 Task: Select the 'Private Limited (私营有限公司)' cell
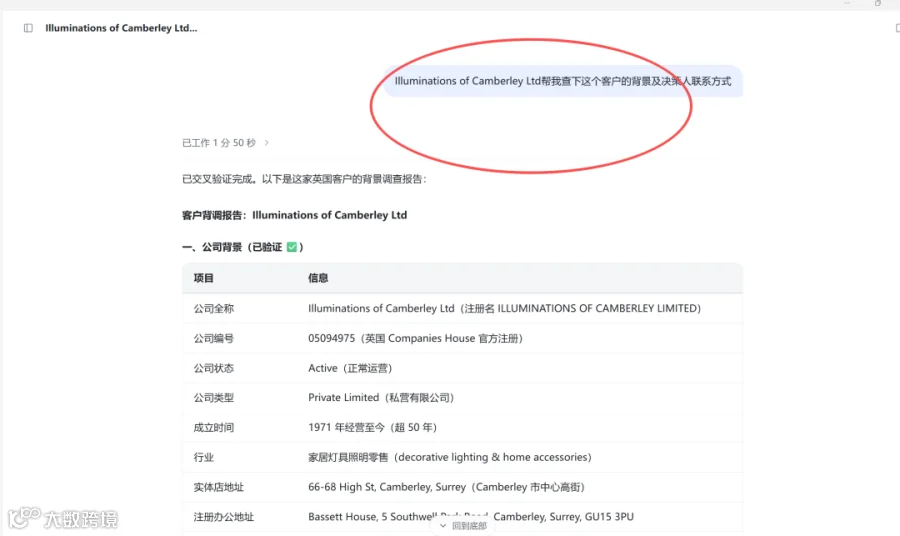pos(381,398)
